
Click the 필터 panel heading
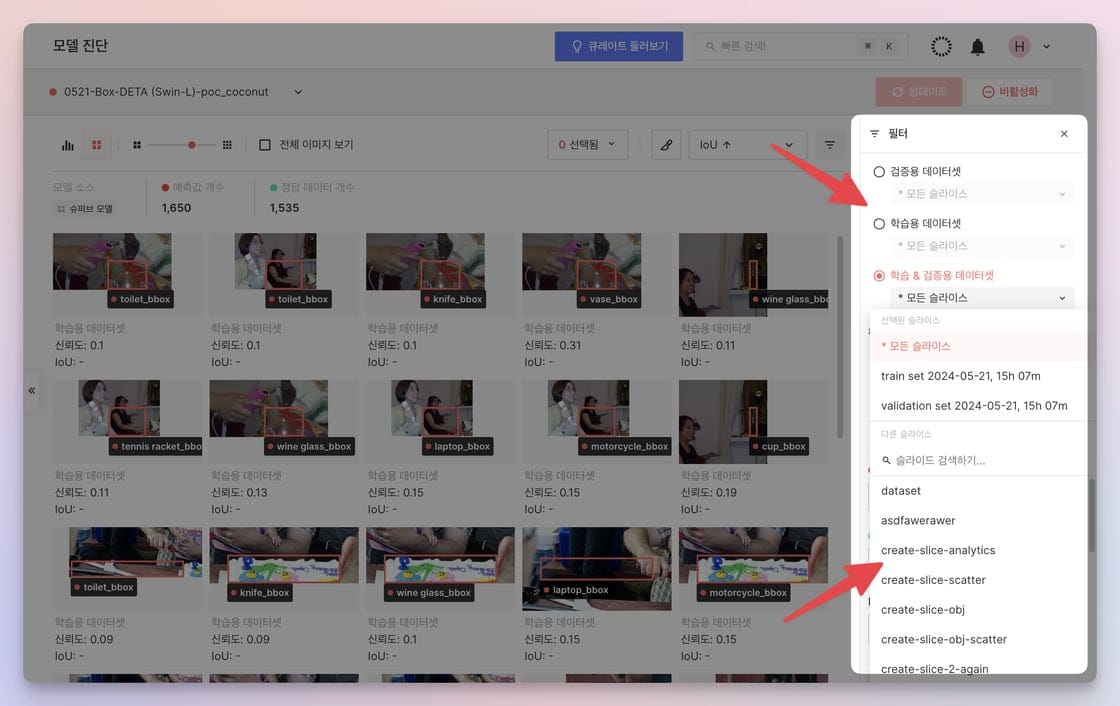(897, 134)
